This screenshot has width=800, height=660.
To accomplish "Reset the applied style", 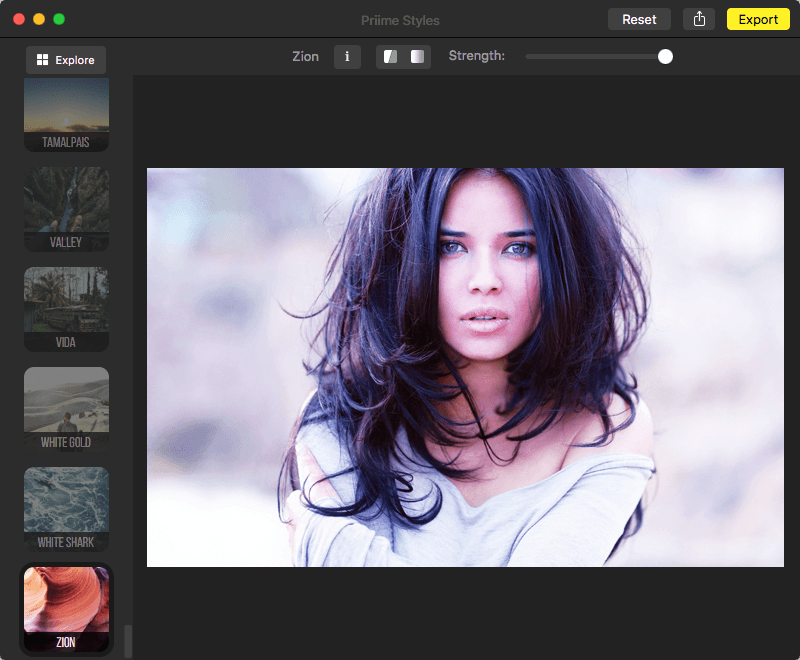I will pos(639,19).
